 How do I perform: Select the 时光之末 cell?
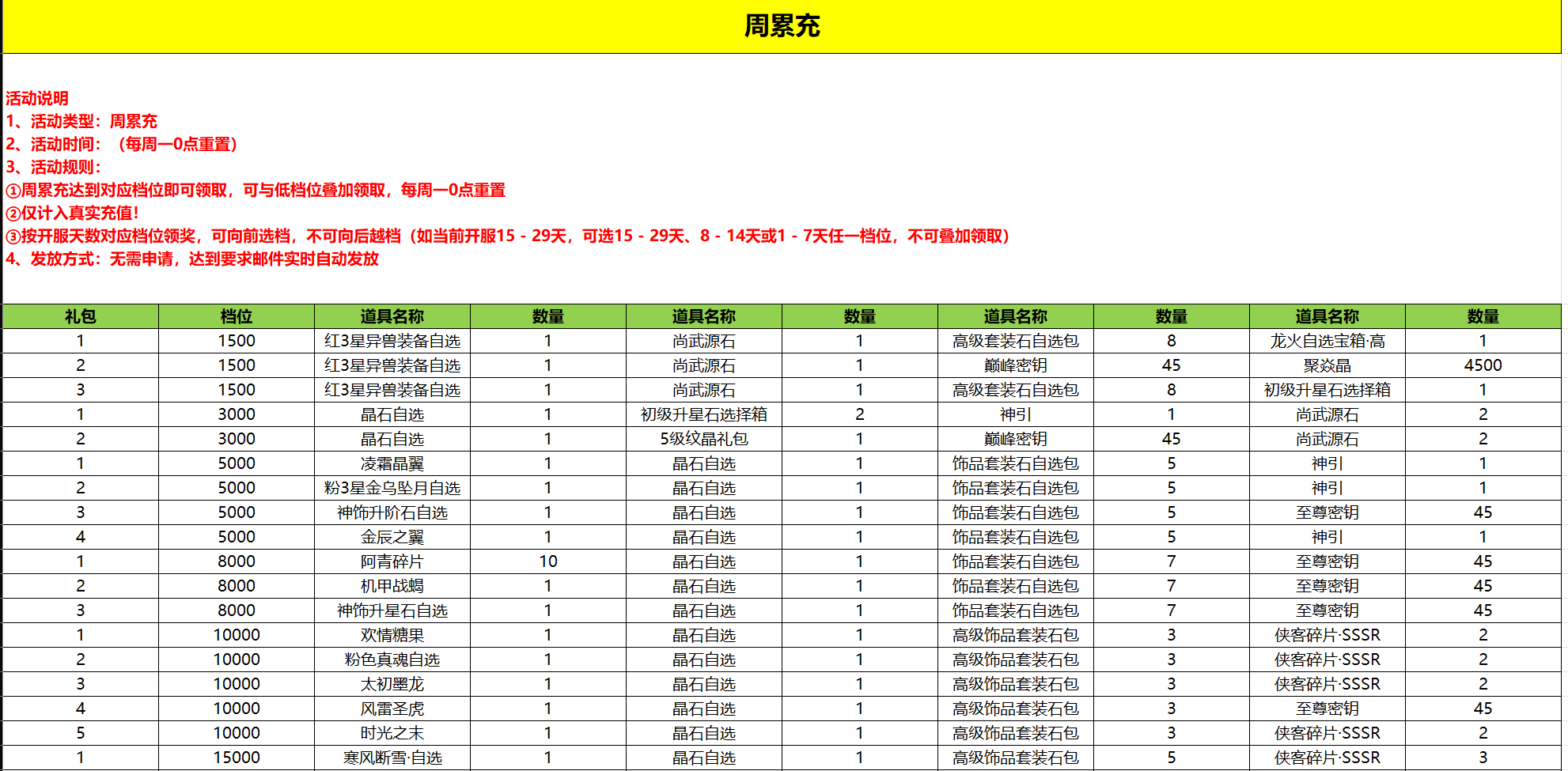pyautogui.click(x=392, y=733)
